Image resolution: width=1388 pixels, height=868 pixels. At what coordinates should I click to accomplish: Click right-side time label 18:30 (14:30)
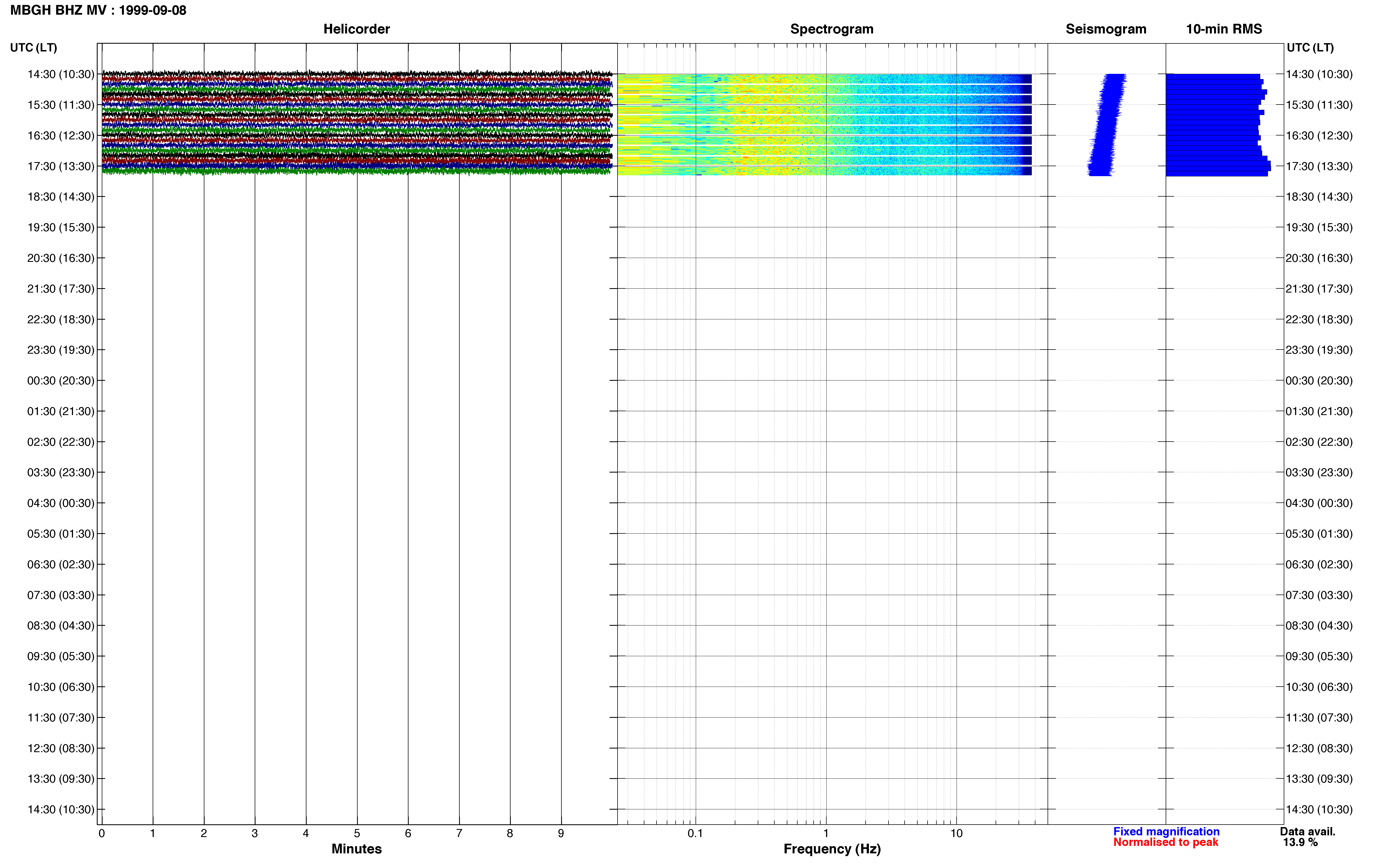(x=1319, y=197)
